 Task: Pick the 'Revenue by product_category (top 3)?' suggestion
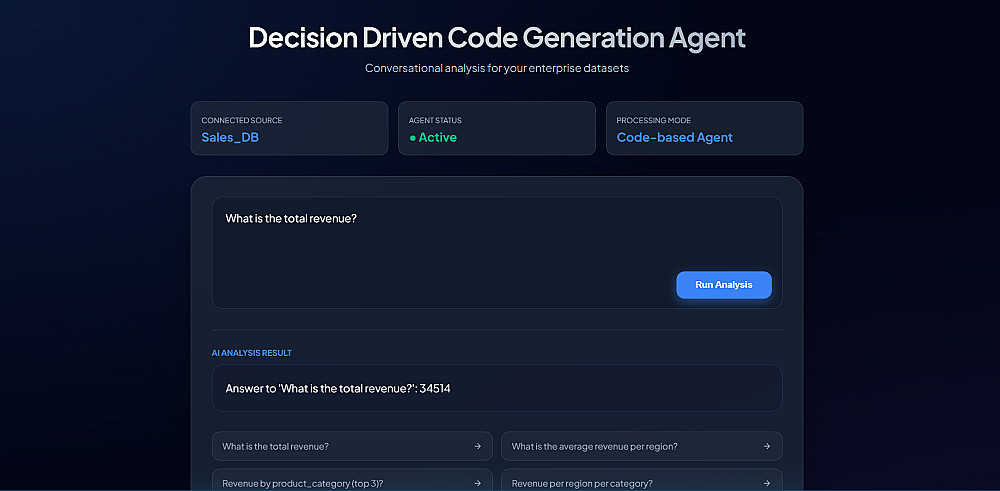(302, 483)
